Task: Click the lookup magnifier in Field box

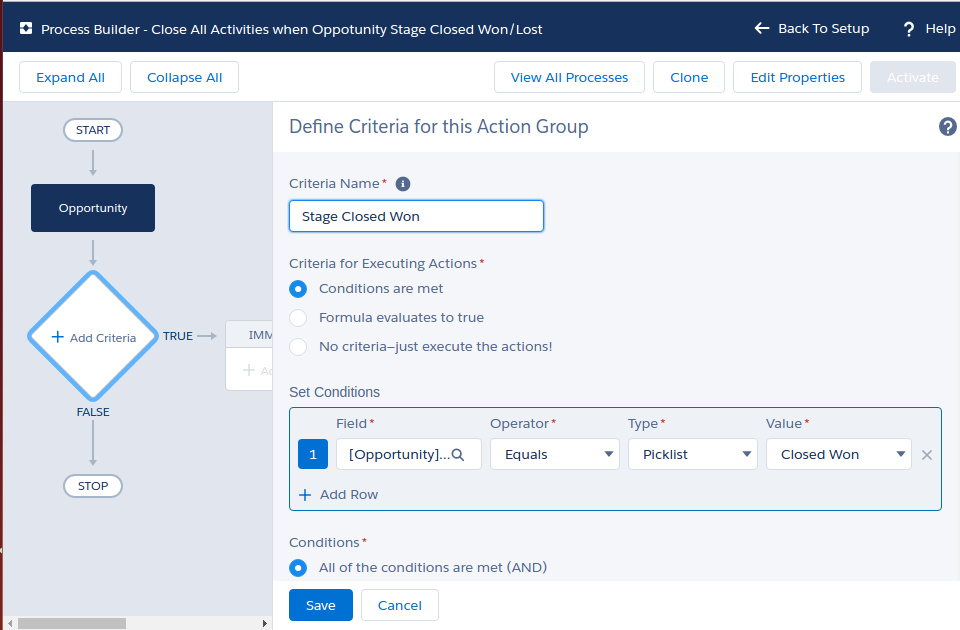Action: pyautogui.click(x=458, y=455)
